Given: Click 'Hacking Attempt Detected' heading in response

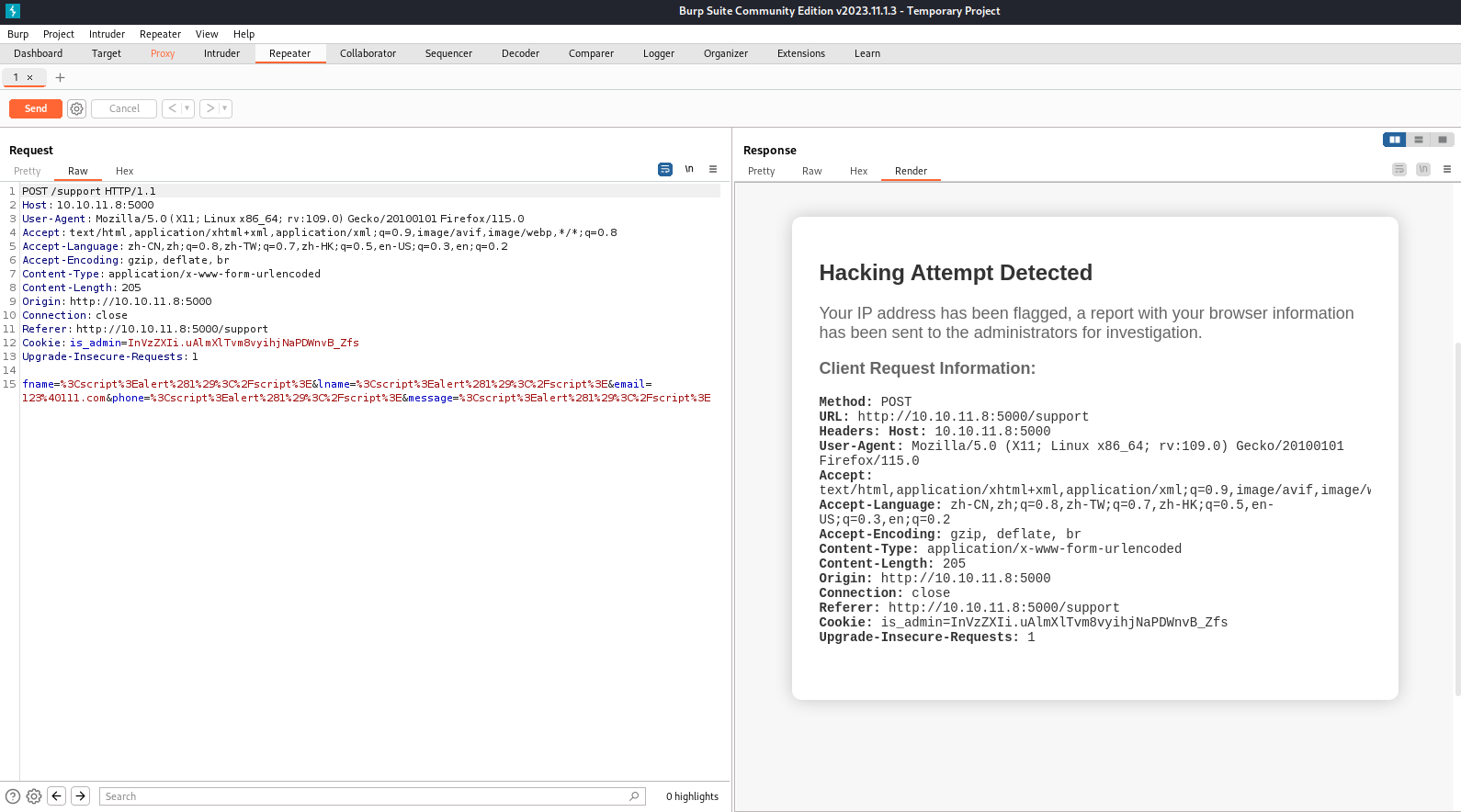Looking at the screenshot, I should (956, 273).
